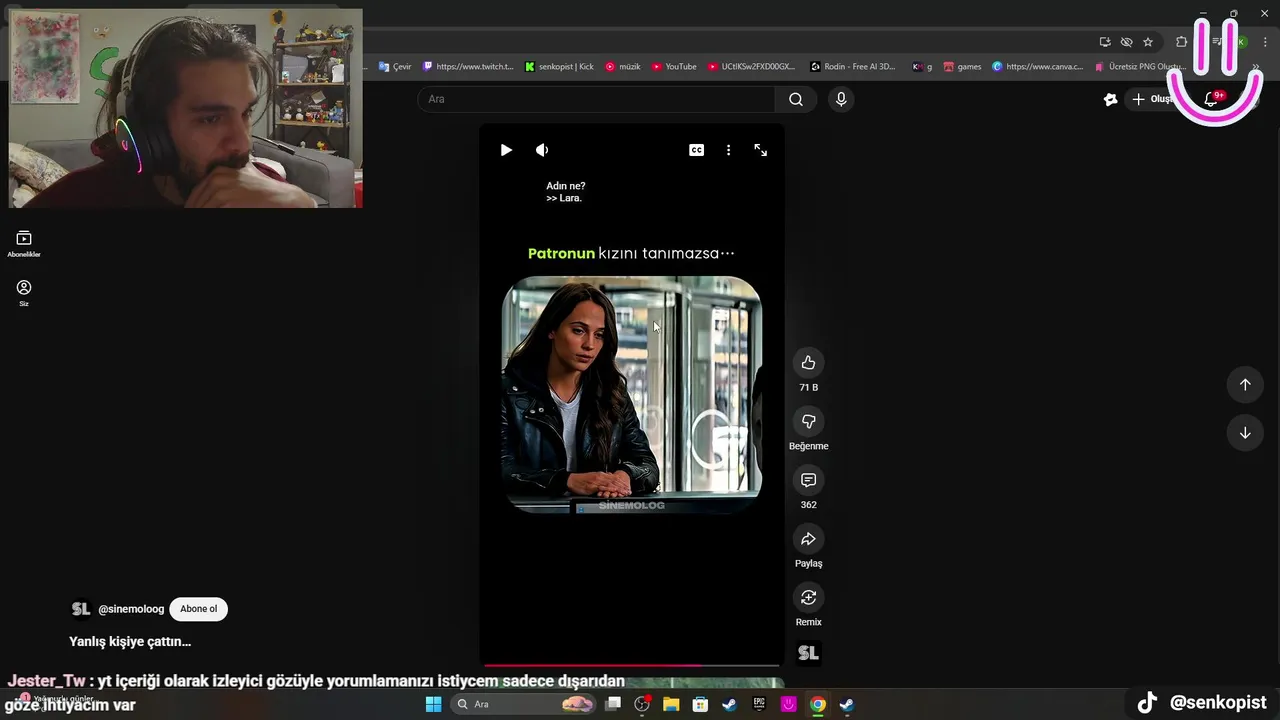The width and height of the screenshot is (1280, 720).
Task: Open the SL sound icon beneath Remix
Action: (x=808, y=653)
